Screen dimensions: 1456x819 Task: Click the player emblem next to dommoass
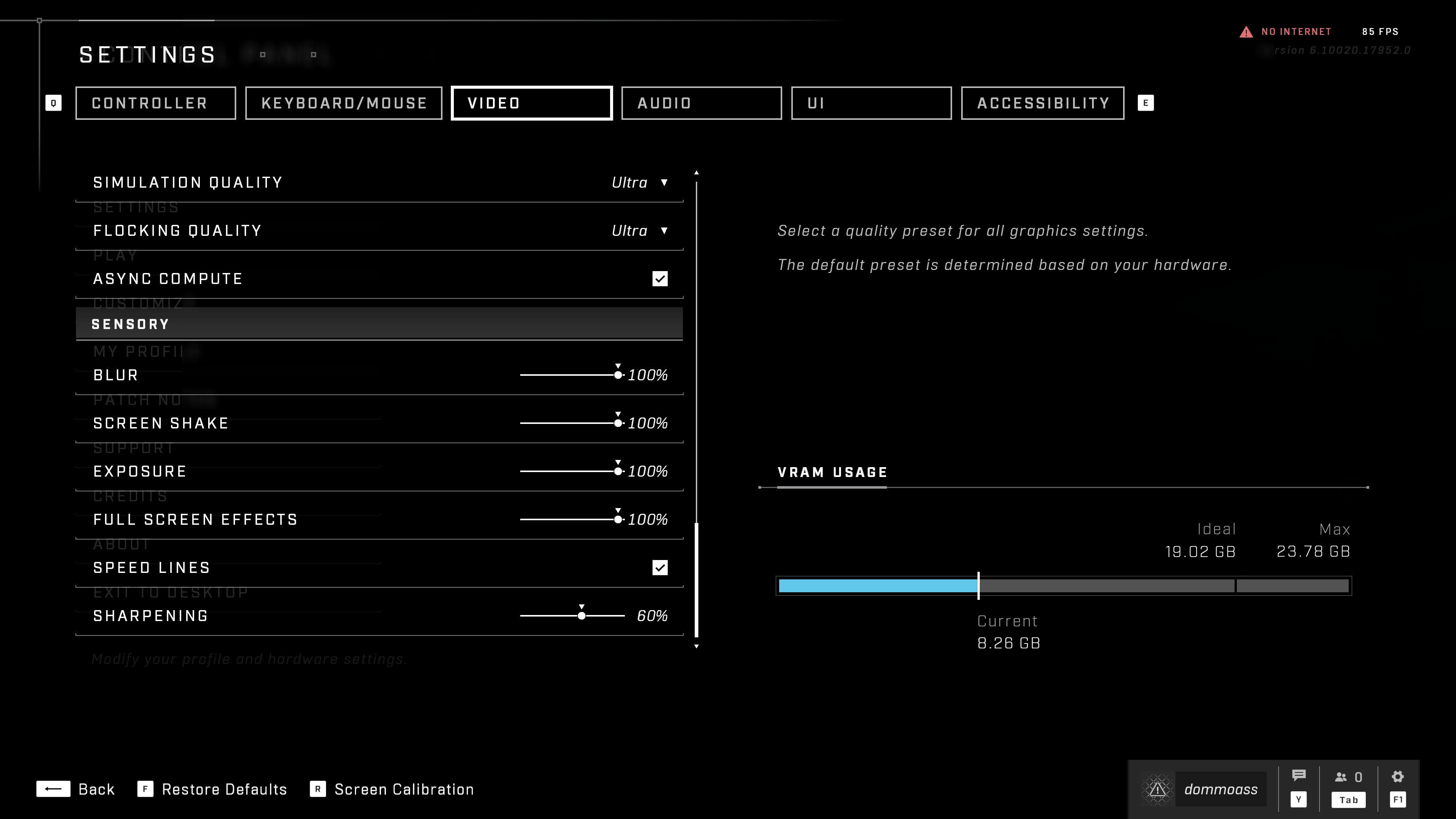click(x=1157, y=789)
